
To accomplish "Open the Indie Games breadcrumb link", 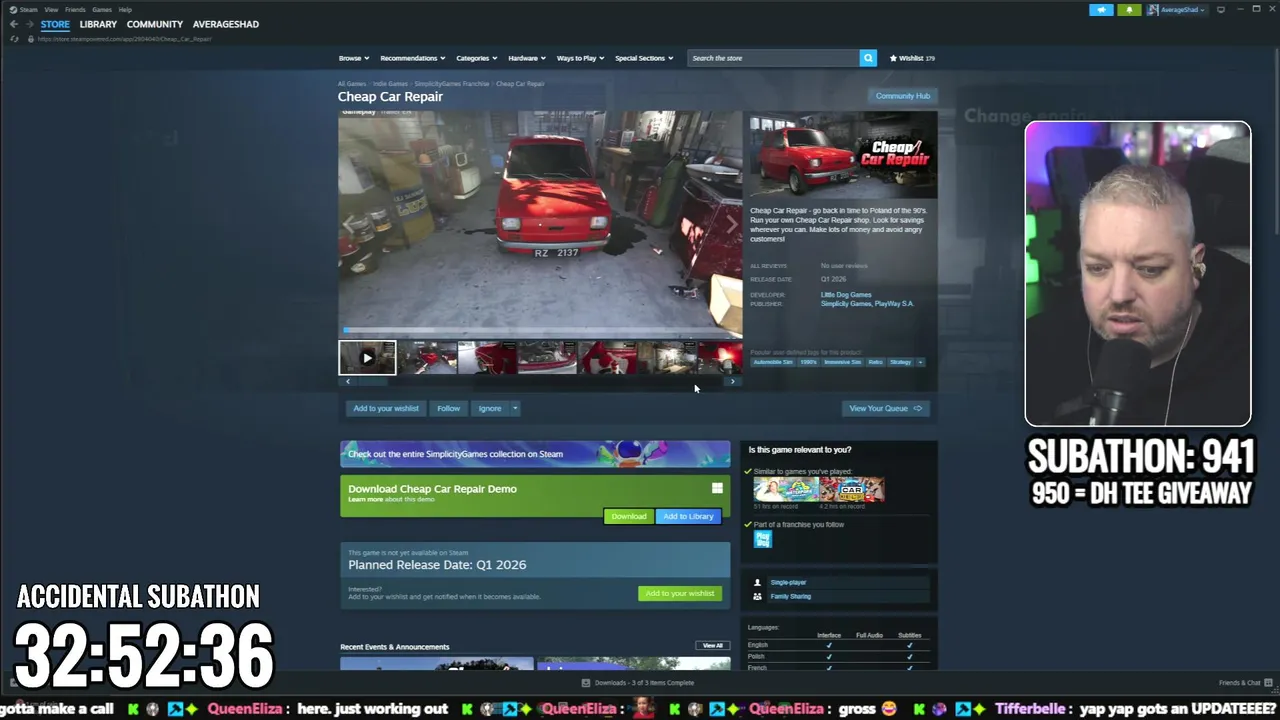I will tap(390, 84).
